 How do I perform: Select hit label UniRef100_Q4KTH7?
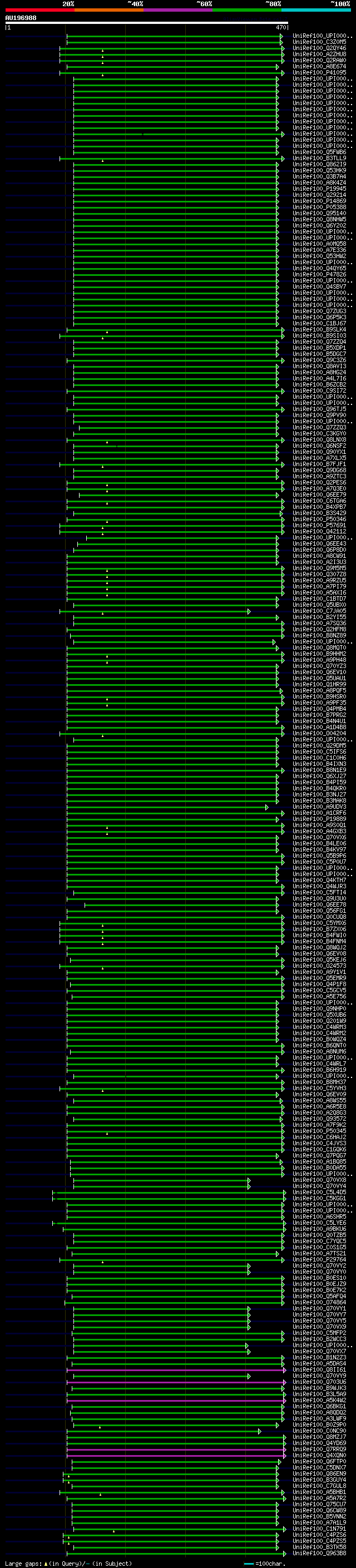pos(319,881)
